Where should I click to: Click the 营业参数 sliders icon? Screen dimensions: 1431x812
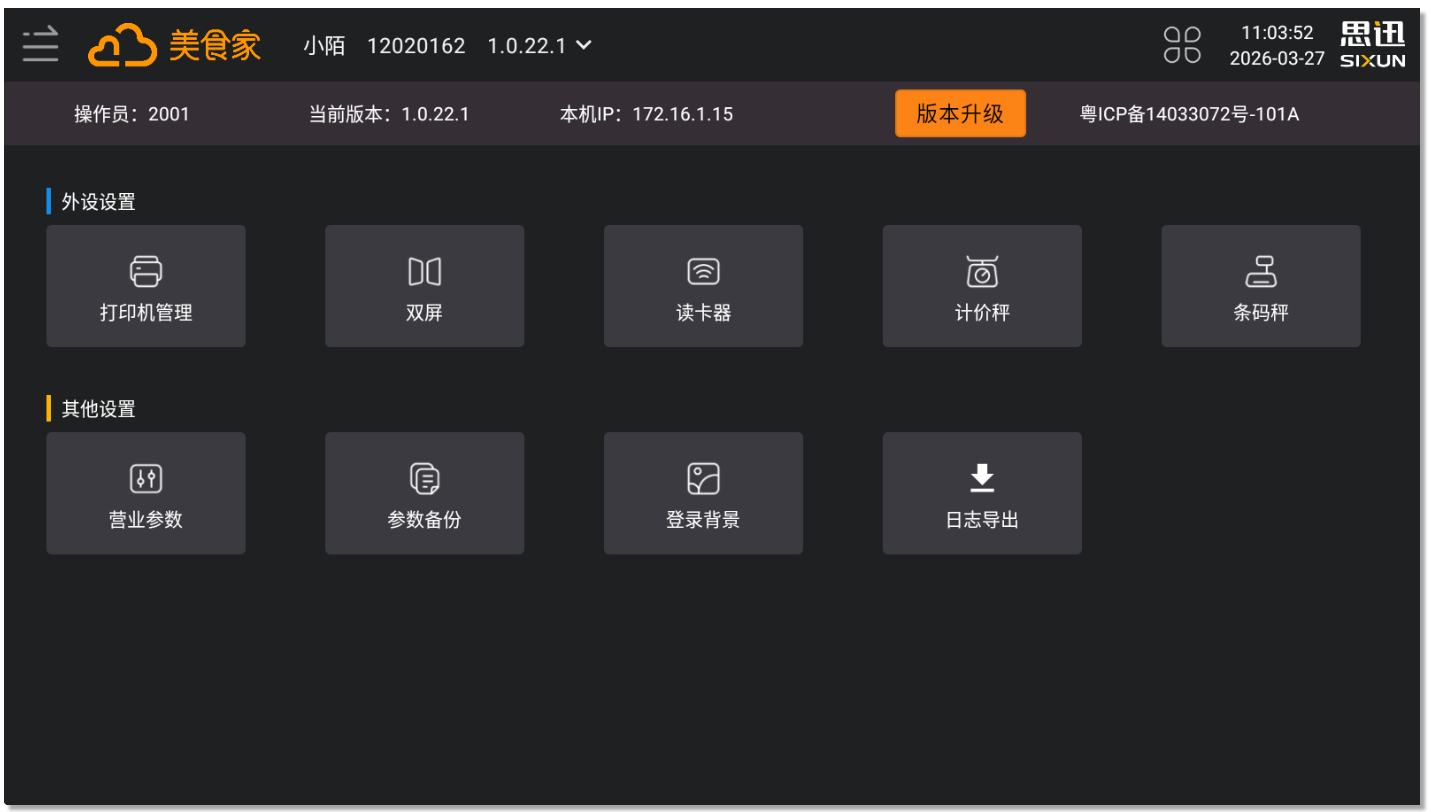click(x=146, y=479)
